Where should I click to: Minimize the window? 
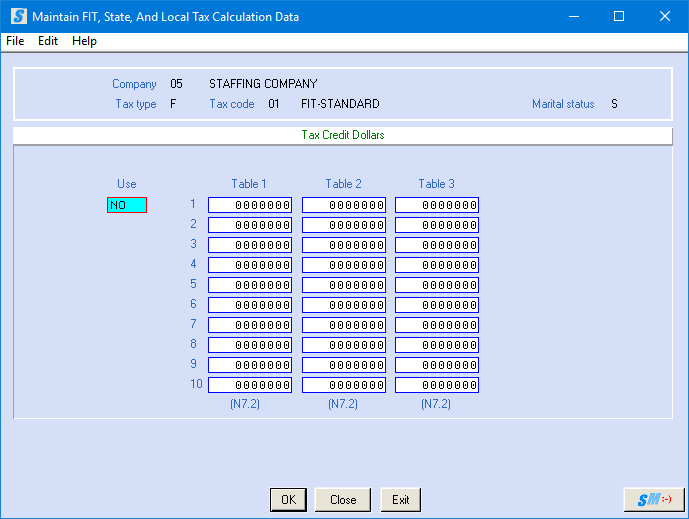(573, 17)
